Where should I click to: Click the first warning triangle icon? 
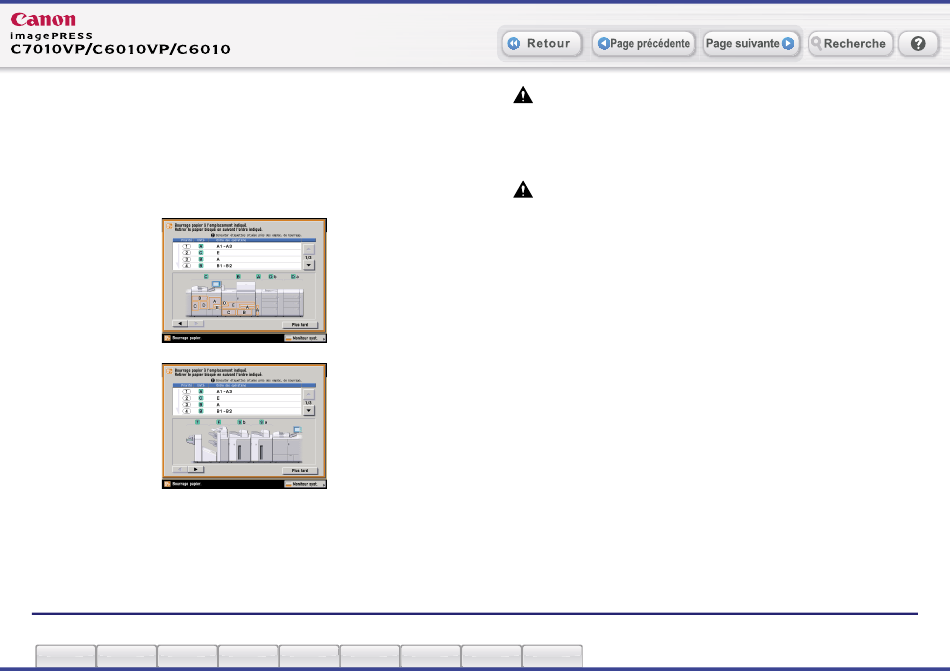pos(523,97)
